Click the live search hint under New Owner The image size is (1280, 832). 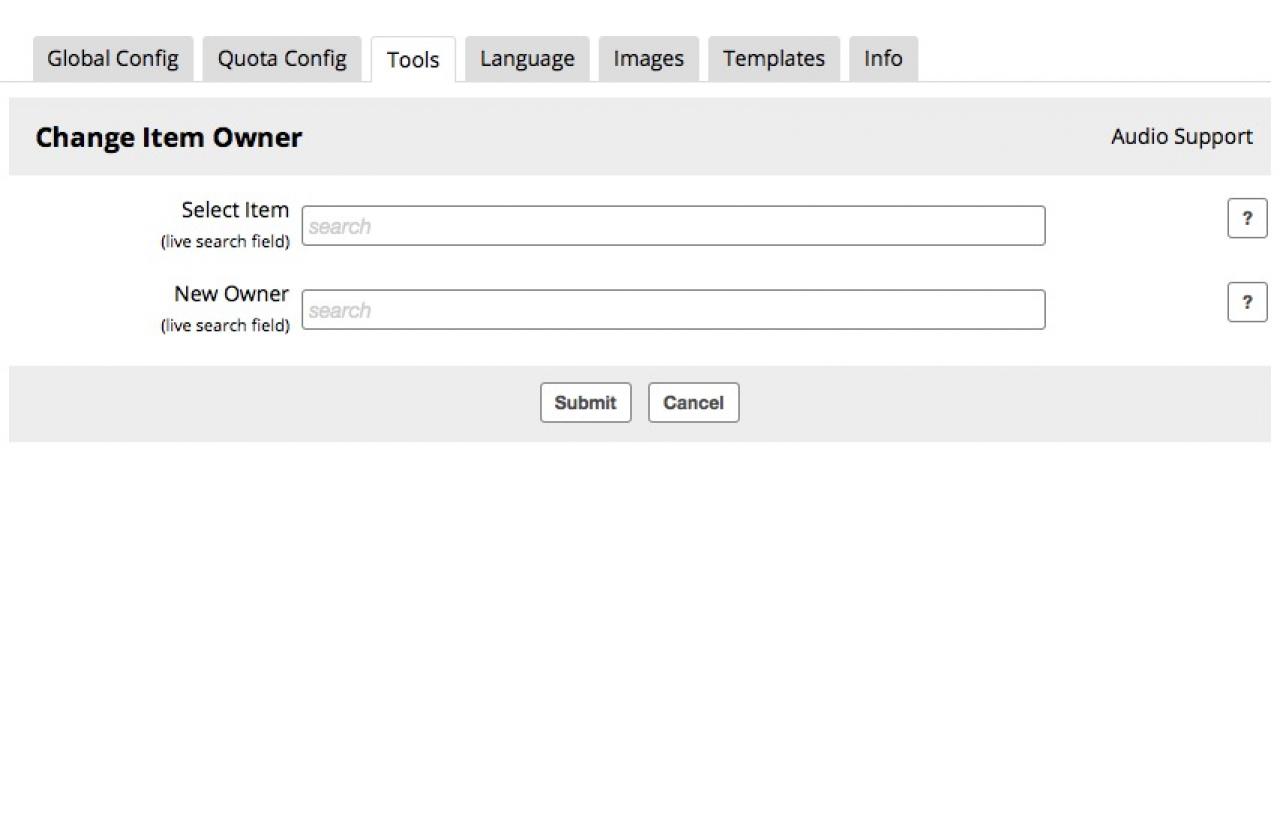tap(225, 326)
